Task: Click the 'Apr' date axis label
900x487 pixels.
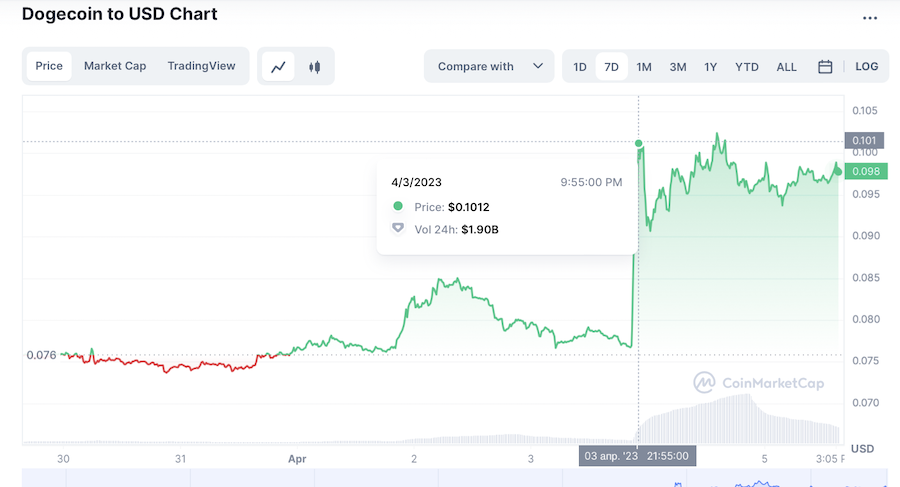Action: click(x=297, y=459)
